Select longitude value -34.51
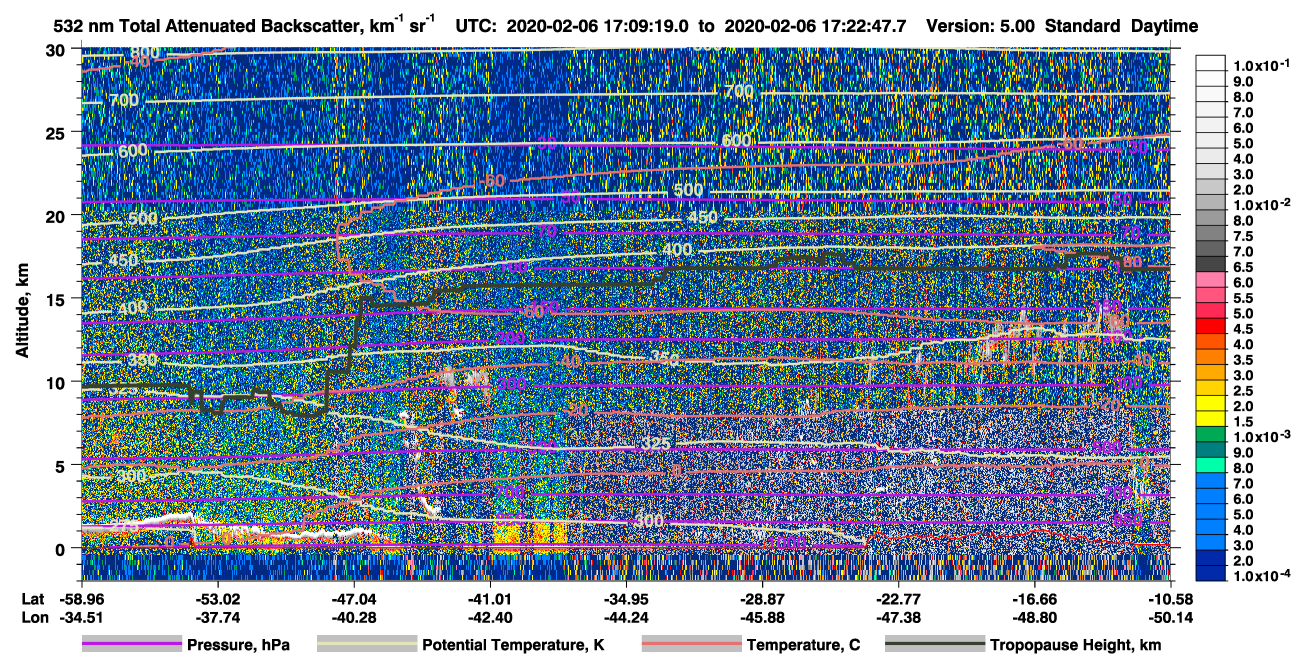This screenshot has width=1300, height=667. 83,617
